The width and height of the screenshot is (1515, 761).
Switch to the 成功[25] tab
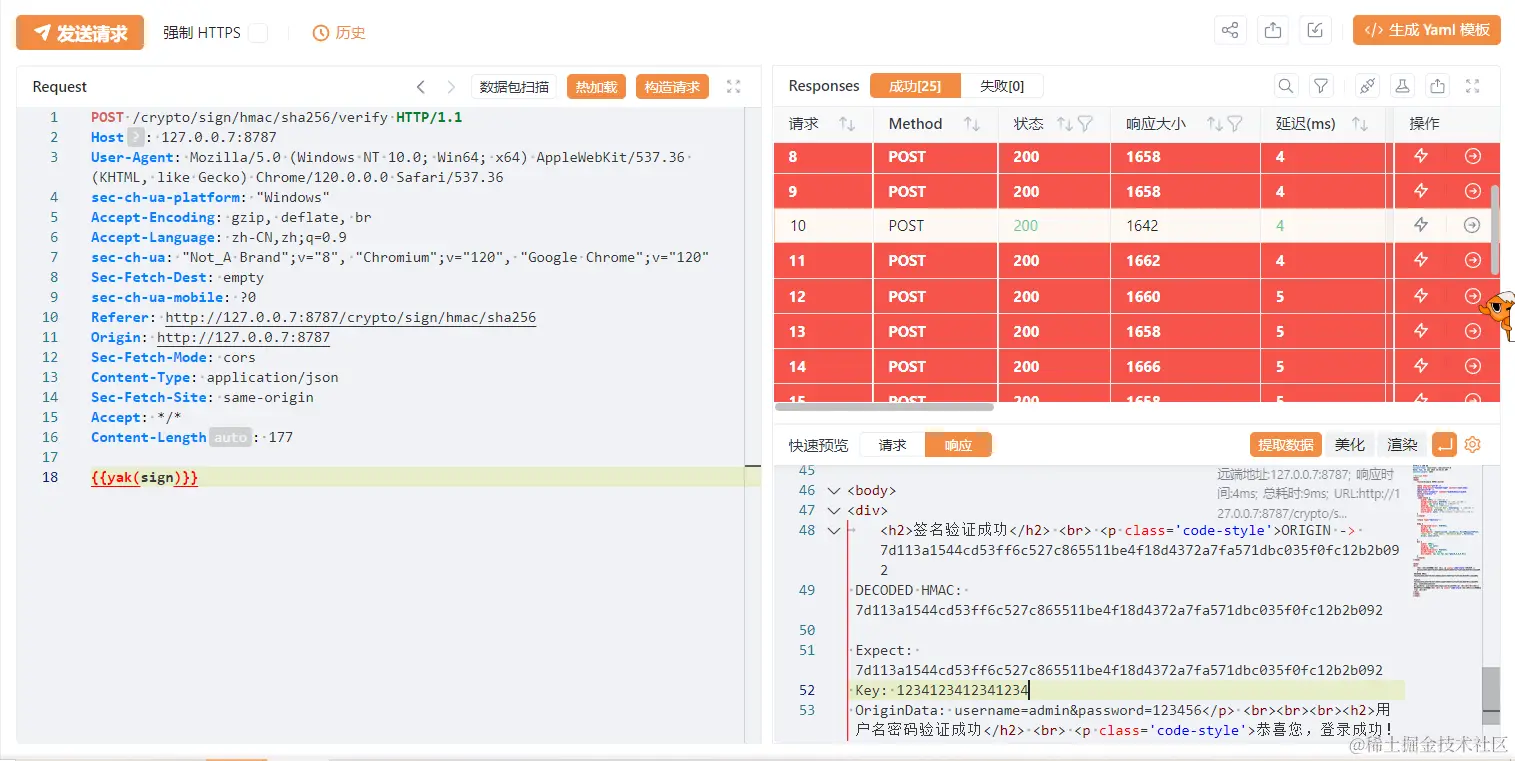click(x=915, y=86)
